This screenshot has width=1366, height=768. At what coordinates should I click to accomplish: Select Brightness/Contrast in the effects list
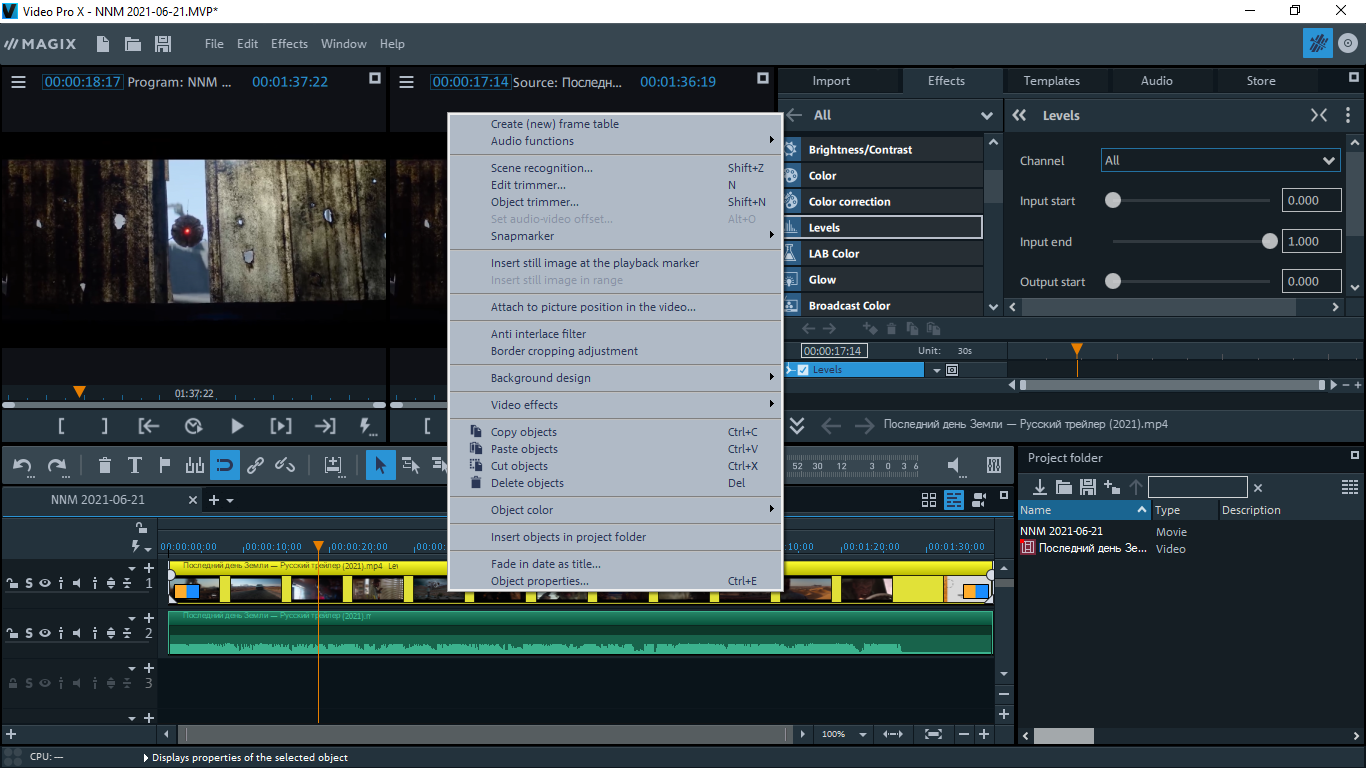coord(860,149)
